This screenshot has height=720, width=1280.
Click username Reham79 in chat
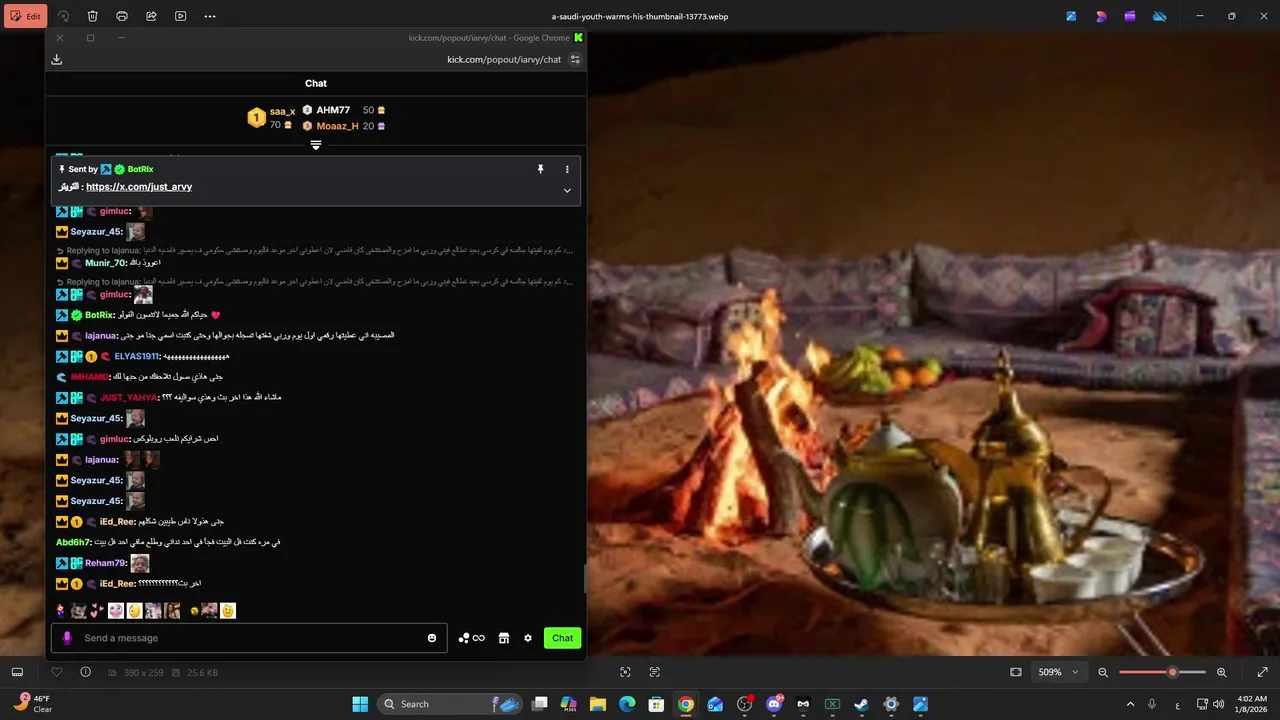click(105, 563)
